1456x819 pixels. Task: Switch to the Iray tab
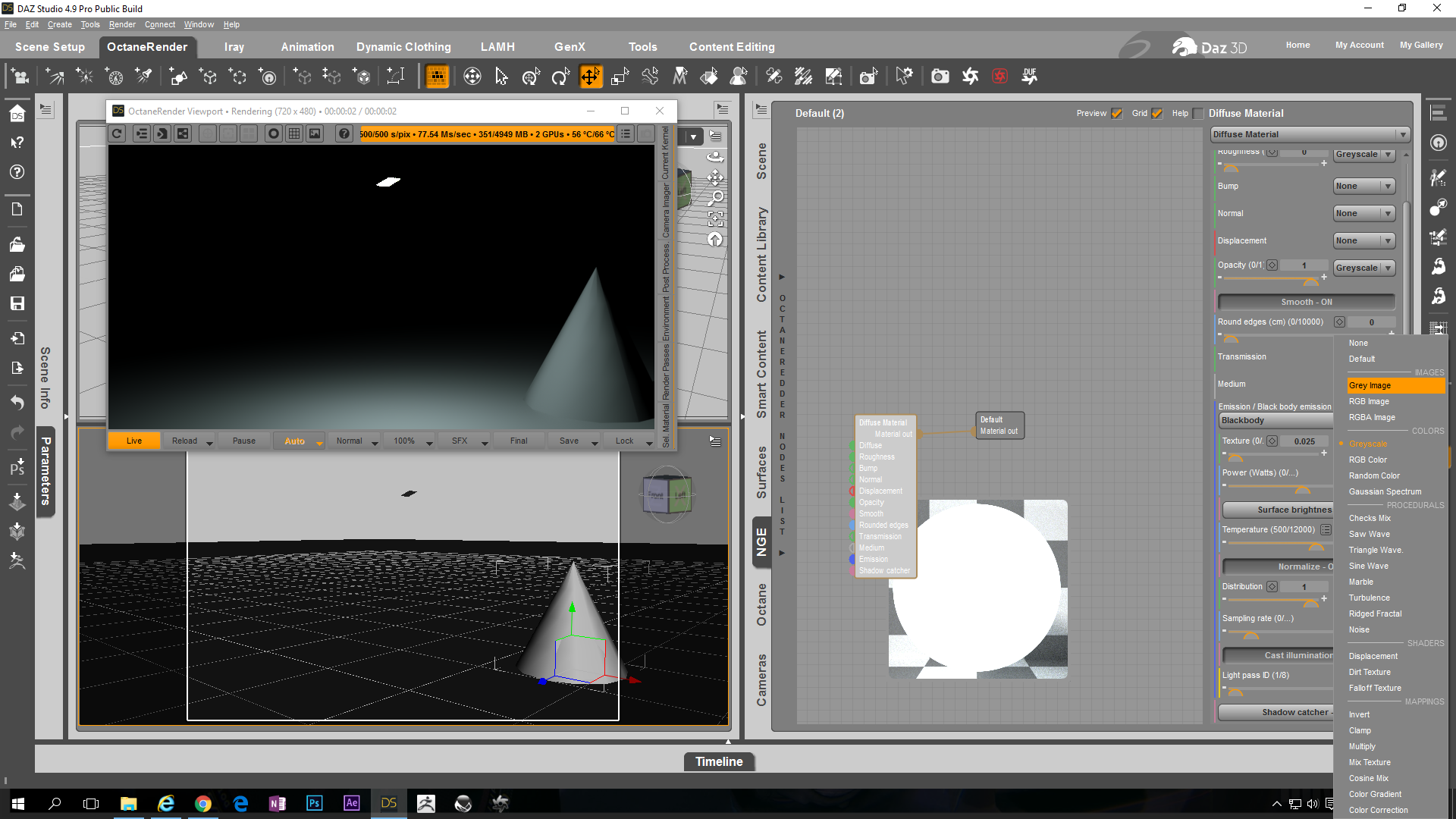[234, 47]
